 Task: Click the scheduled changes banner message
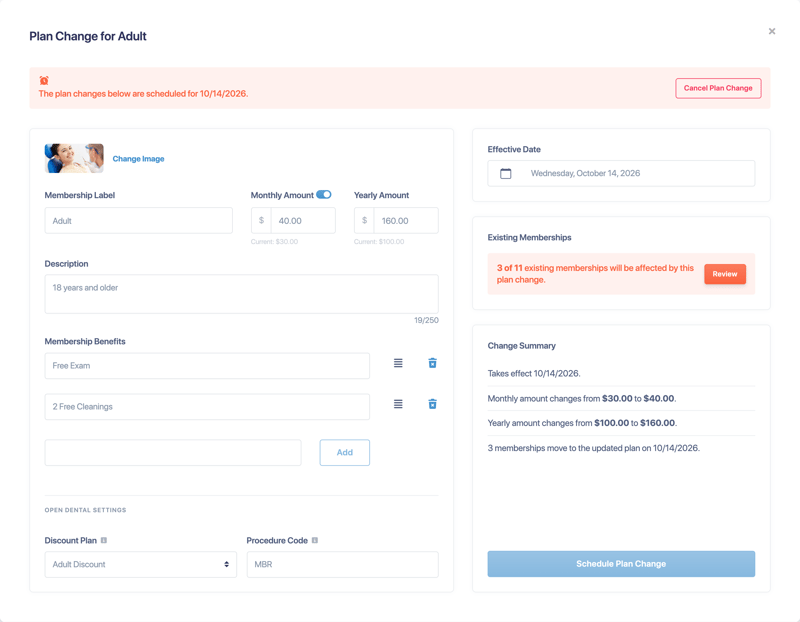pos(143,94)
